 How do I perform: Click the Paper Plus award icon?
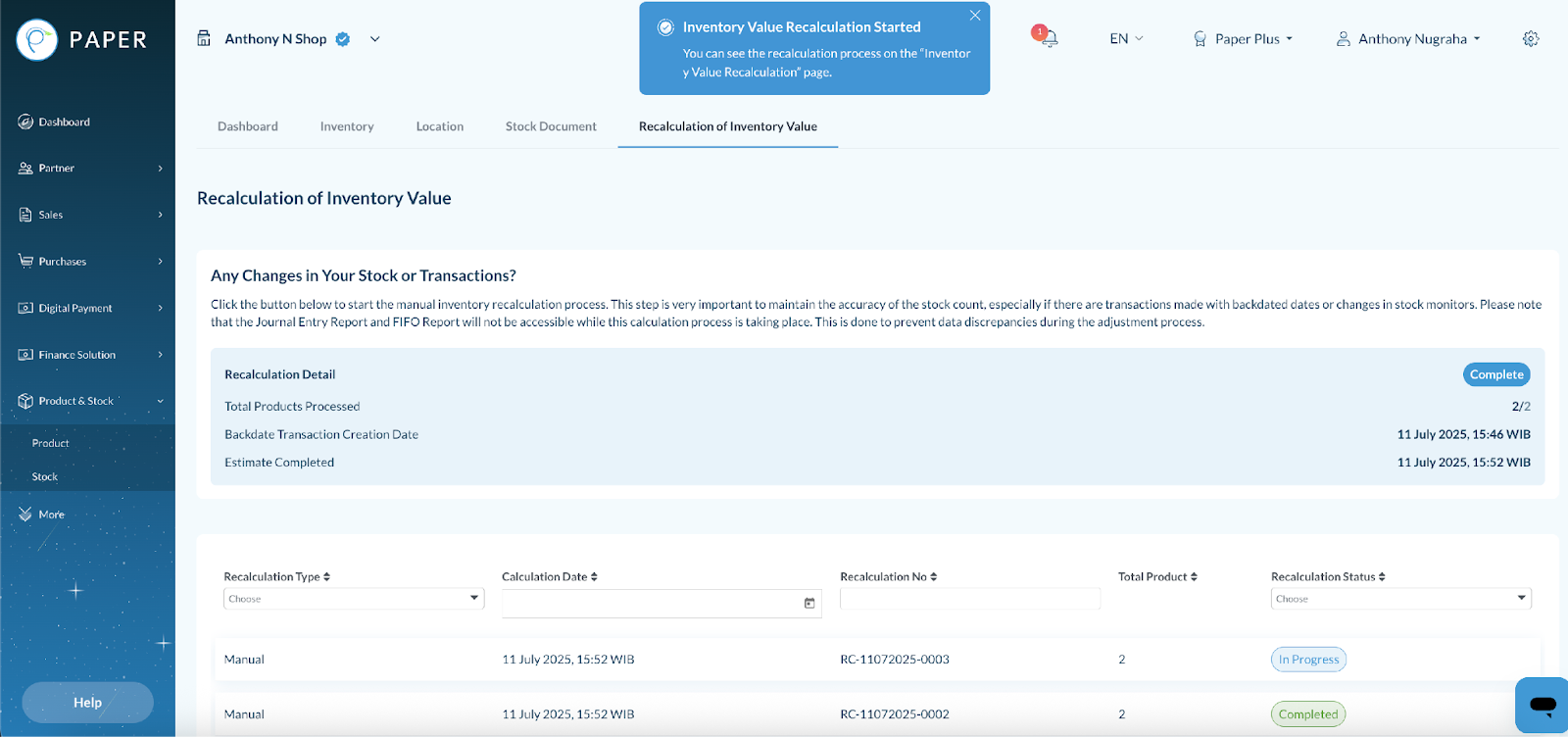[1200, 39]
